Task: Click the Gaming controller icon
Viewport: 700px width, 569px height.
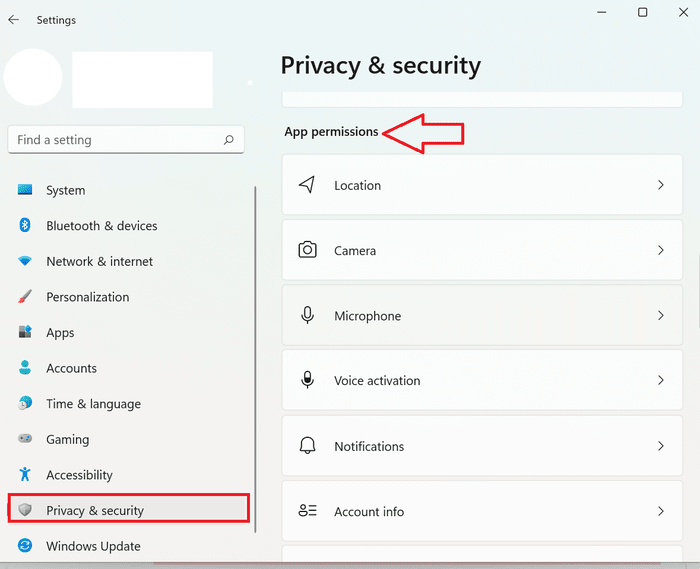Action: (x=25, y=439)
